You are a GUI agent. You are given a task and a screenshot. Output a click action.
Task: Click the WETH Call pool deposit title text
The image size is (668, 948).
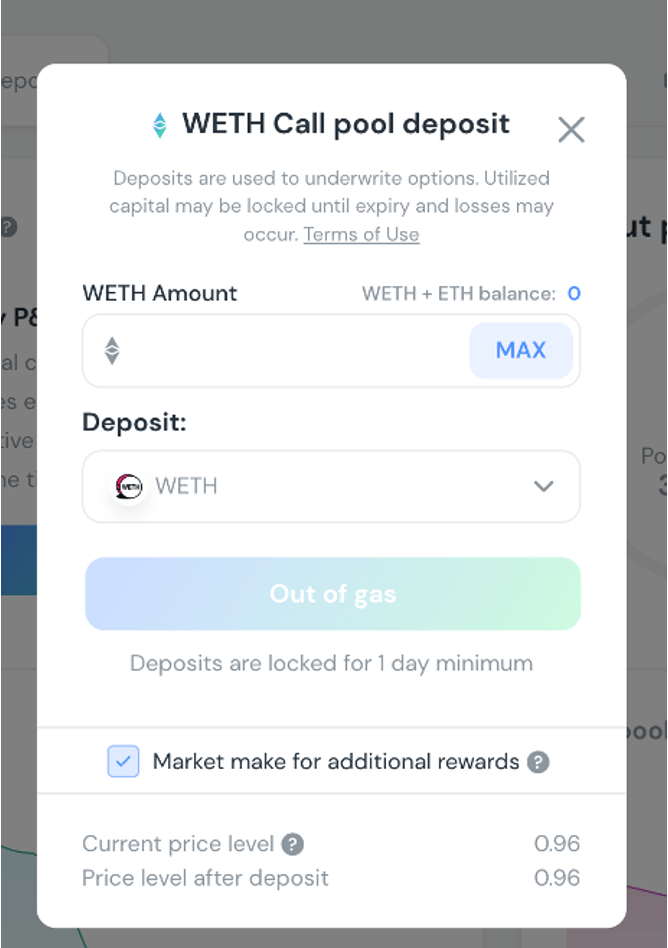345,124
